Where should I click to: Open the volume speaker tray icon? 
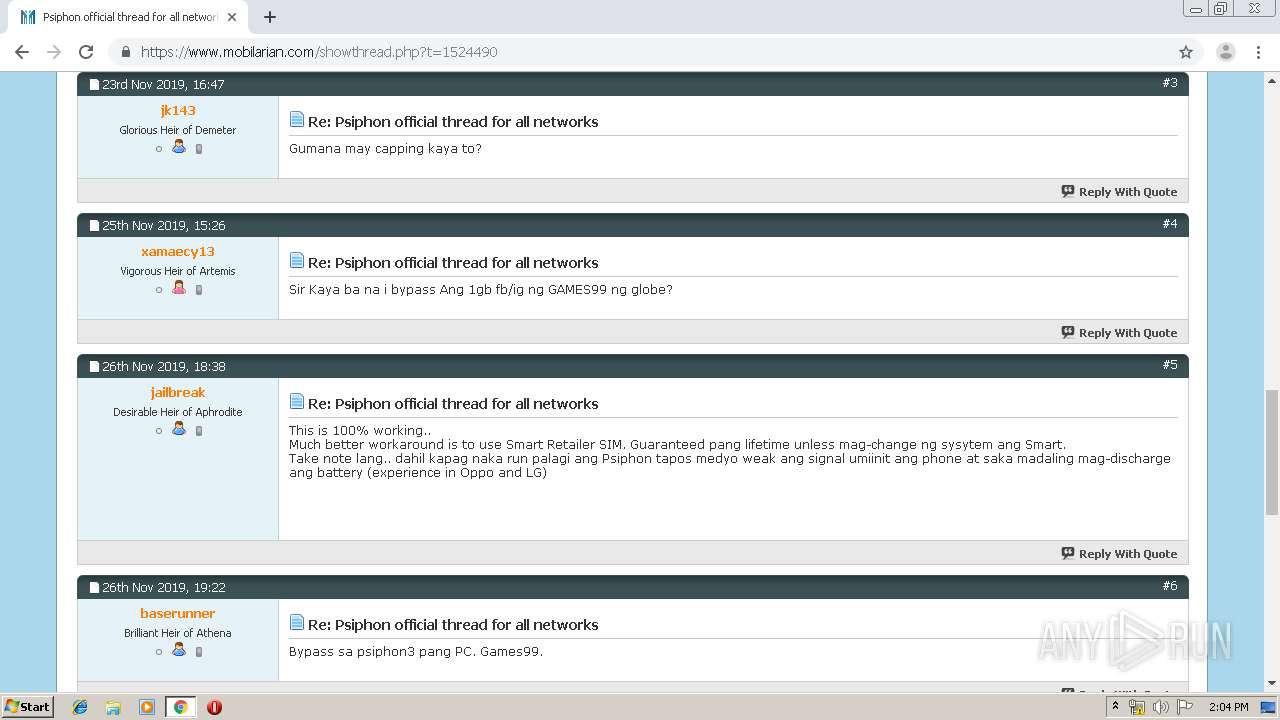point(1160,707)
